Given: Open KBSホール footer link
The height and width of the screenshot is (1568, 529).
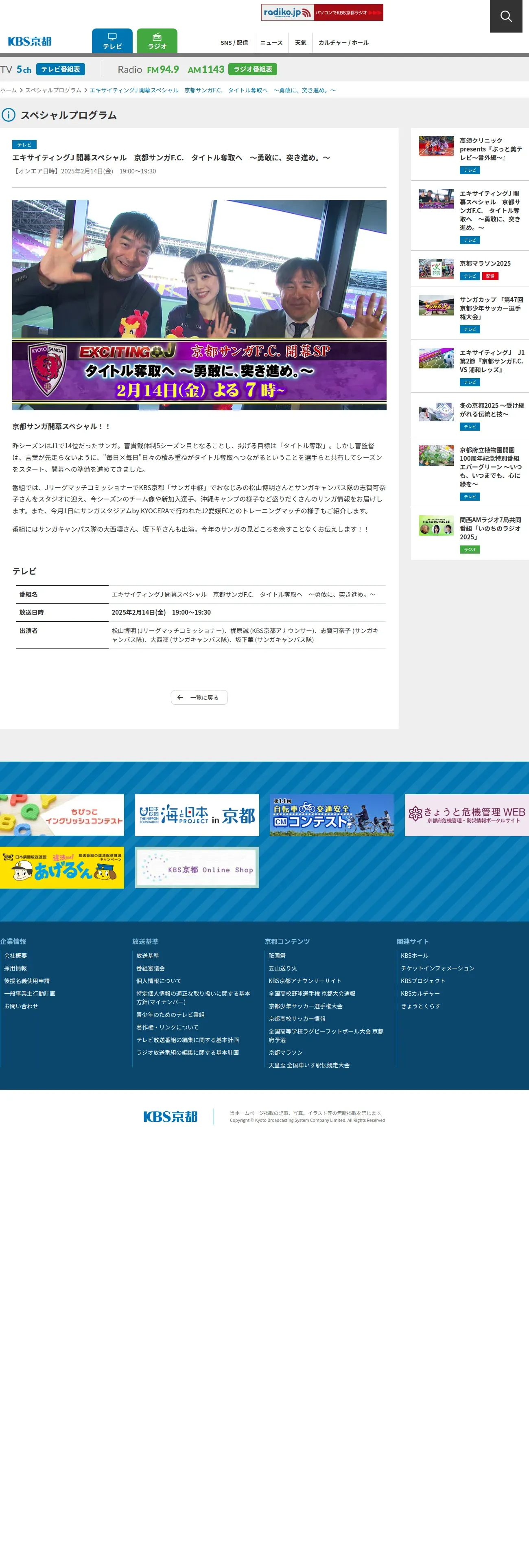Looking at the screenshot, I should [x=415, y=956].
